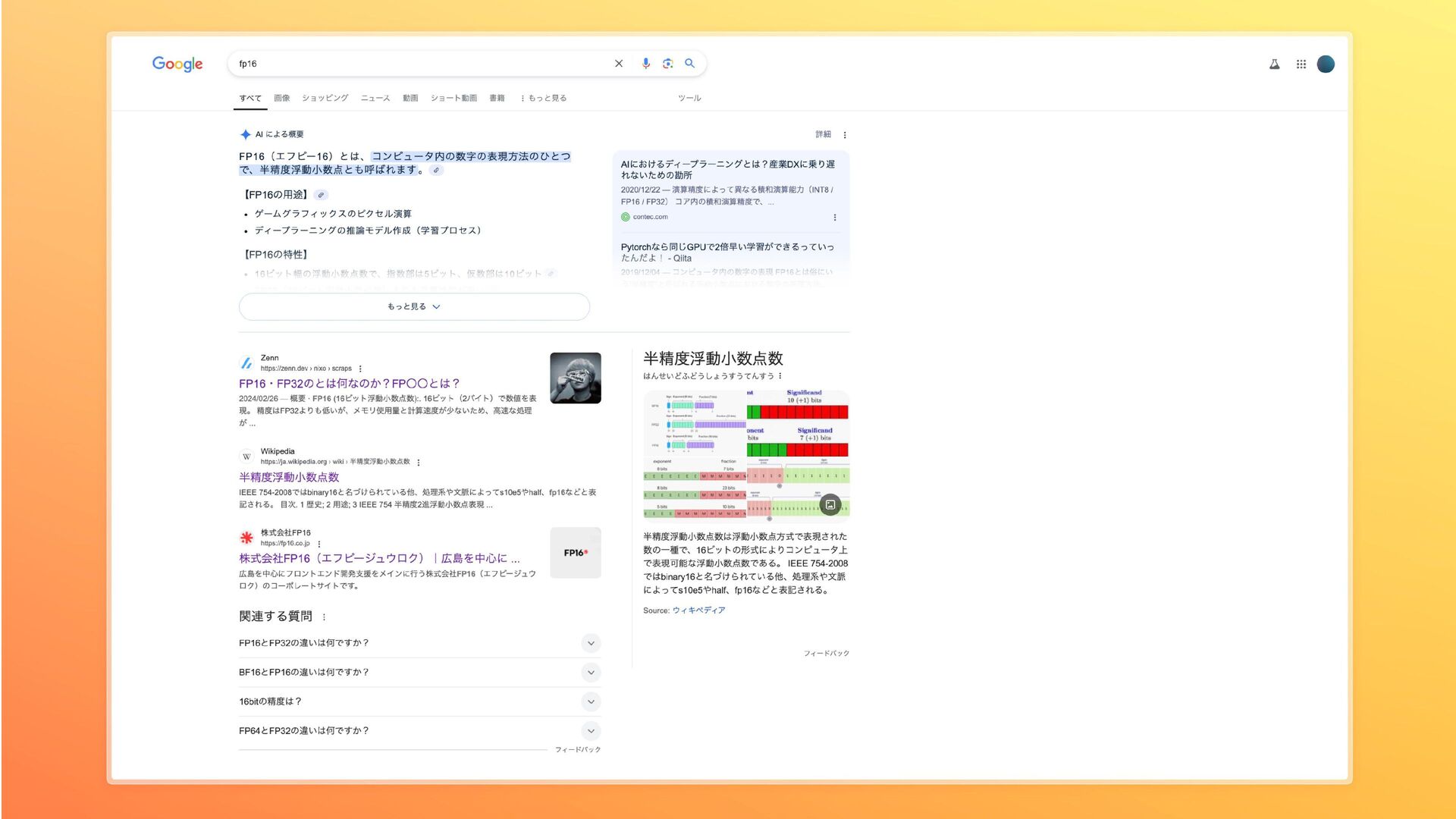Click the AI sparkle icon beside AIによる概要
This screenshot has width=1456, height=819.
pos(246,134)
